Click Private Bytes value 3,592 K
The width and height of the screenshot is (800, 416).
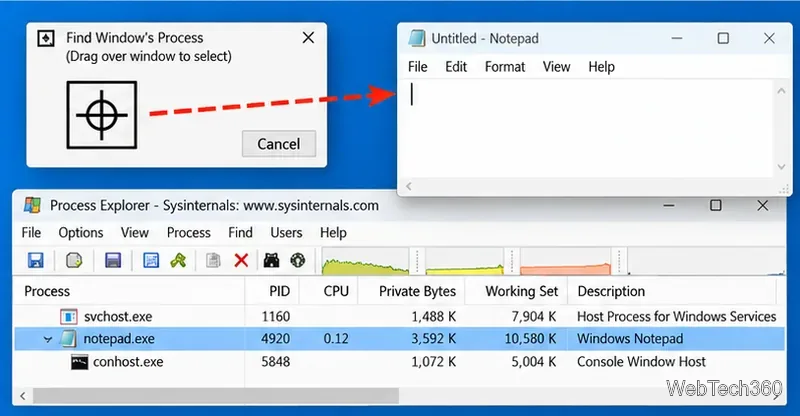pyautogui.click(x=434, y=339)
